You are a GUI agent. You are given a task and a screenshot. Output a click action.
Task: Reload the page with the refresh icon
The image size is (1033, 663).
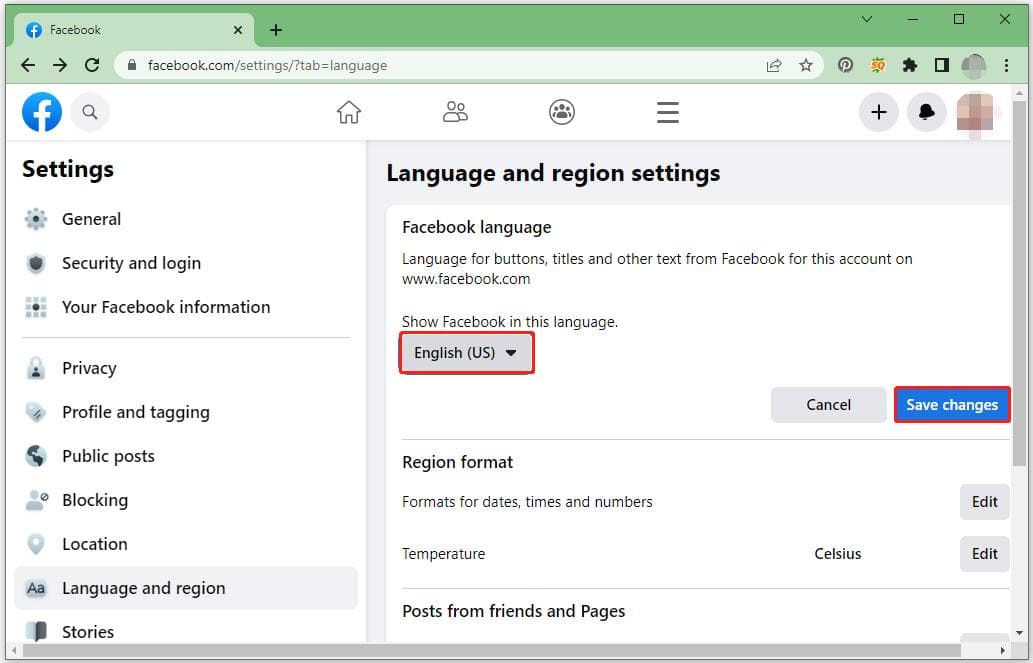[92, 65]
